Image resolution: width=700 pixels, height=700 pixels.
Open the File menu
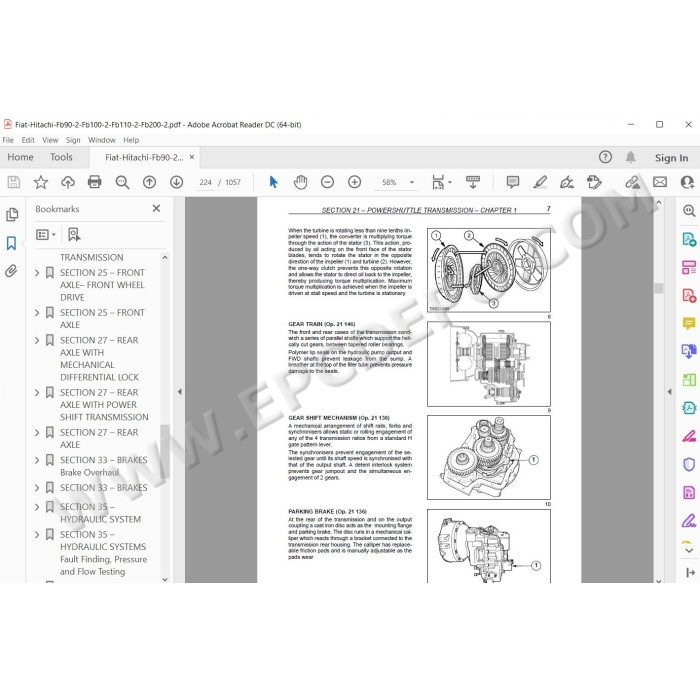click(x=8, y=140)
